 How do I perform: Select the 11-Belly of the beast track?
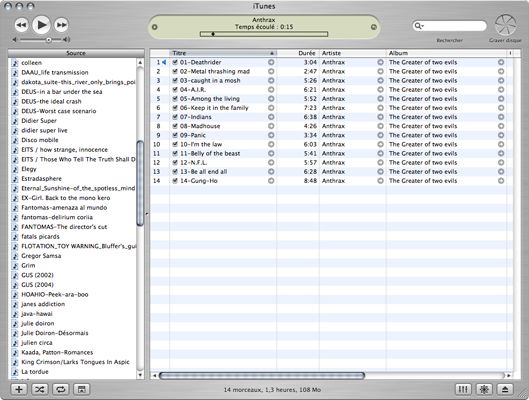331,153
